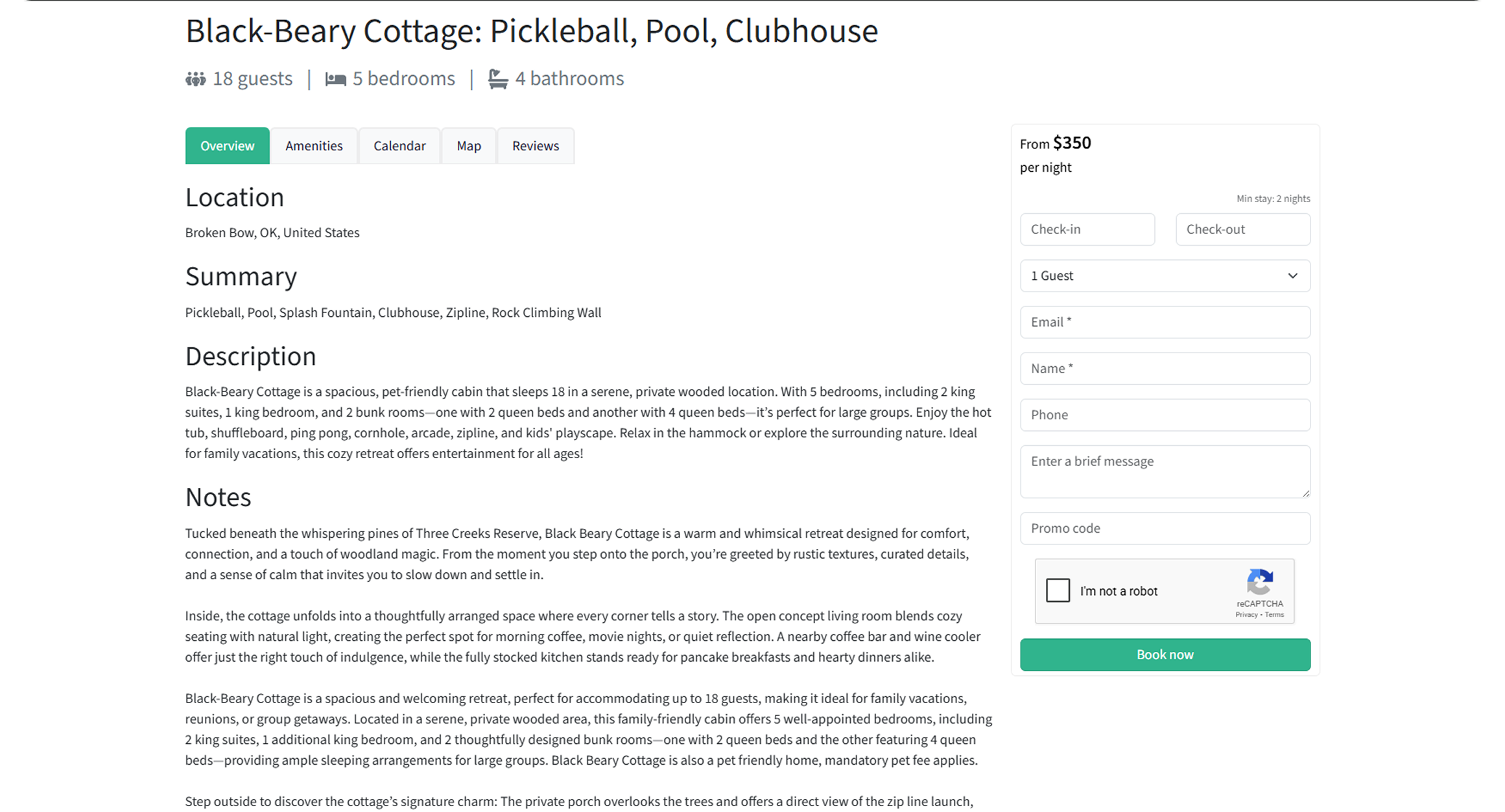Click the Check-in date field
1505x812 pixels.
tap(1087, 229)
